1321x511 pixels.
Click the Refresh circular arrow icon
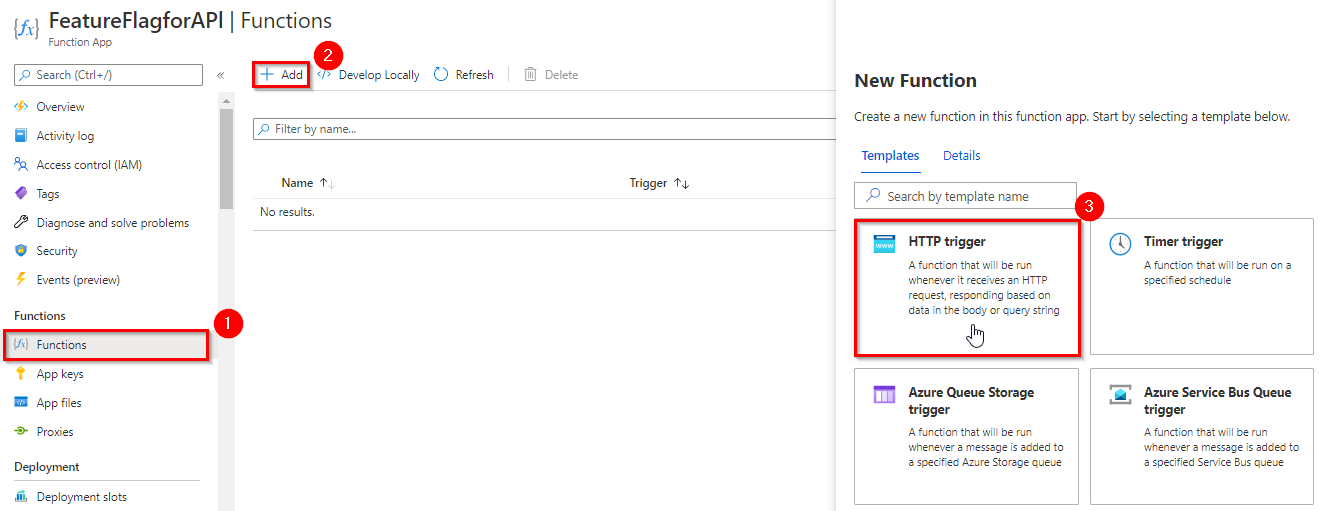click(441, 75)
